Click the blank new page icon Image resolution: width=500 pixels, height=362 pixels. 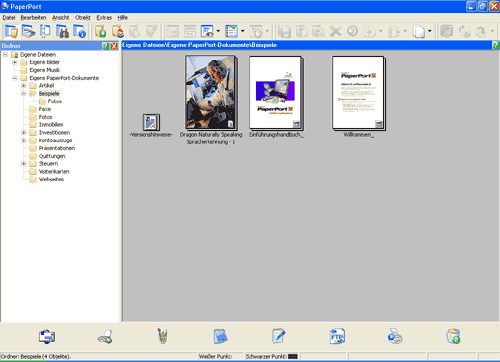point(419,32)
